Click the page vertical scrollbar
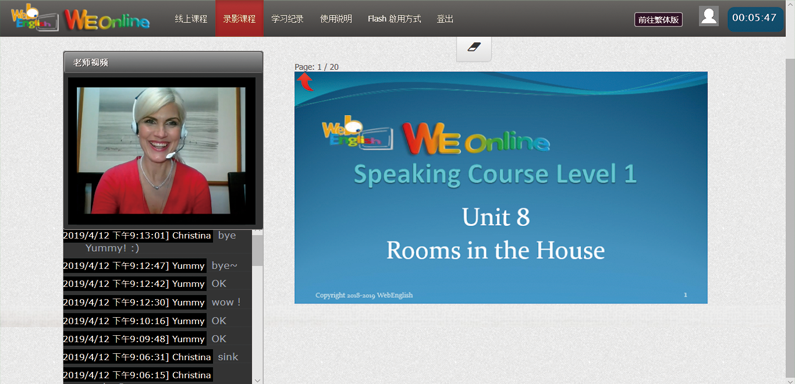 click(790, 208)
